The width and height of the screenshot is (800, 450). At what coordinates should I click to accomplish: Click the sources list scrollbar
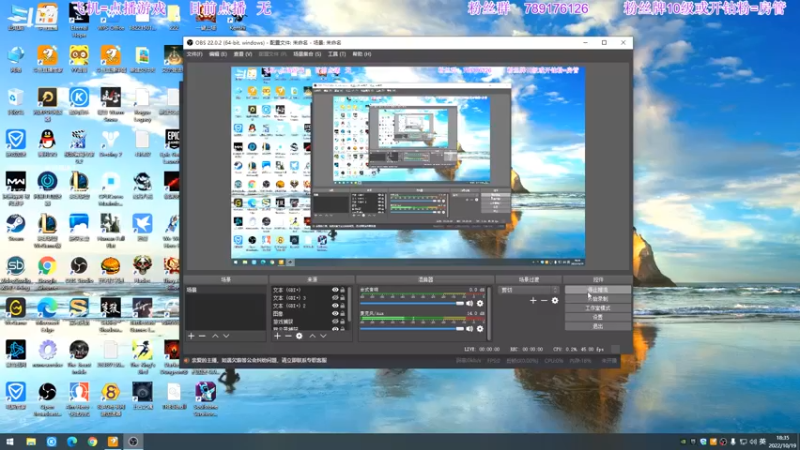click(349, 305)
